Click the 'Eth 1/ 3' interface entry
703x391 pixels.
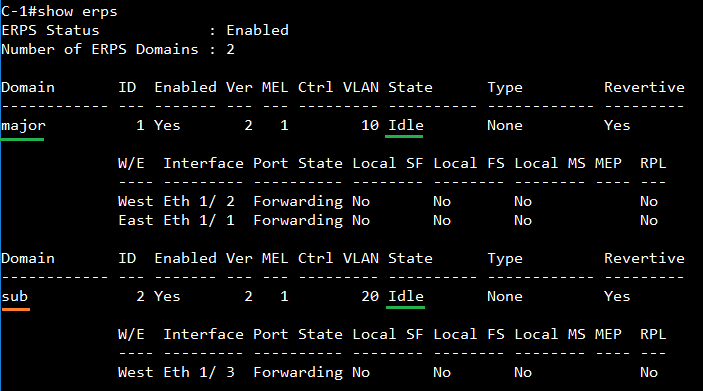pyautogui.click(x=199, y=373)
